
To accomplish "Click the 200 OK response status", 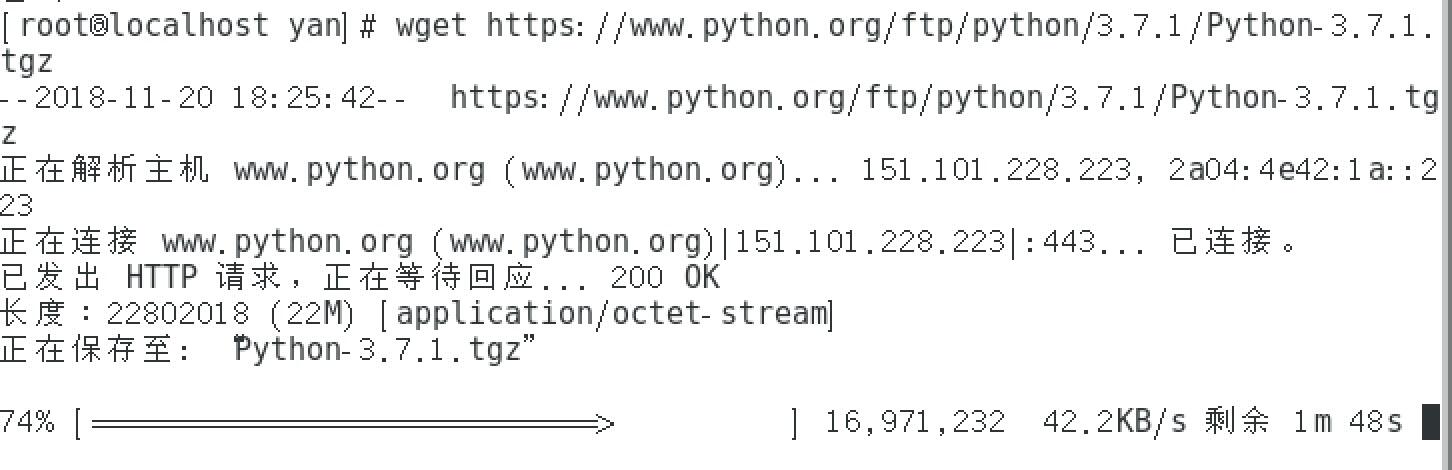I will coord(665,277).
